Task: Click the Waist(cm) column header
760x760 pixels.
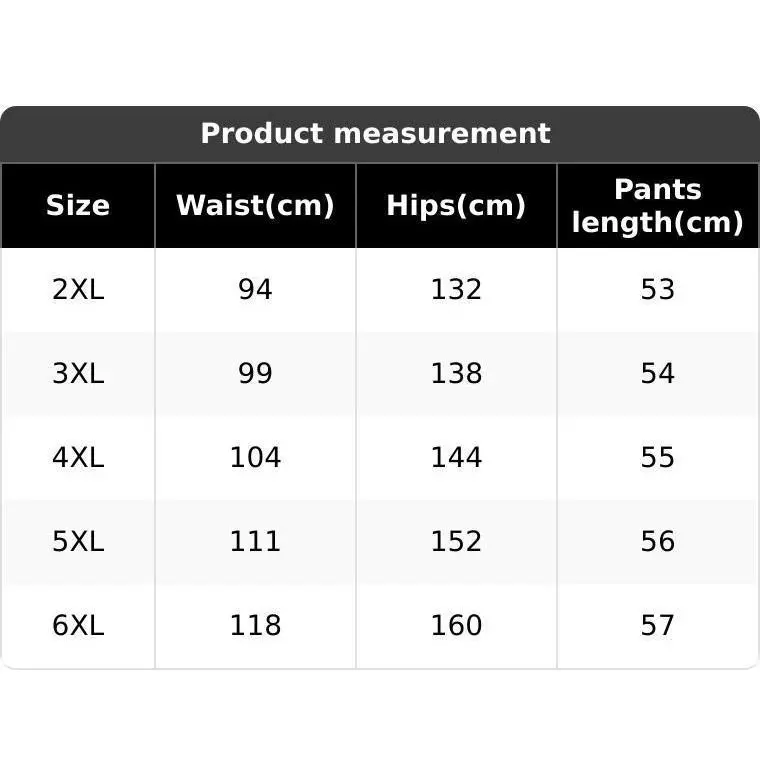Action: pos(255,206)
